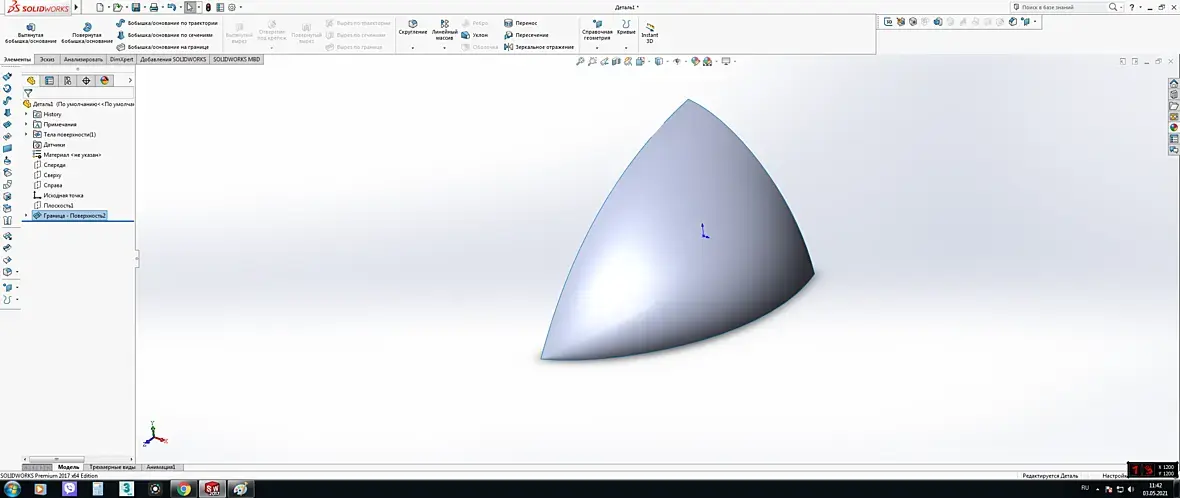The width and height of the screenshot is (1180, 498).
Task: Click the Edit Appearance color ball
Action: [x=695, y=62]
